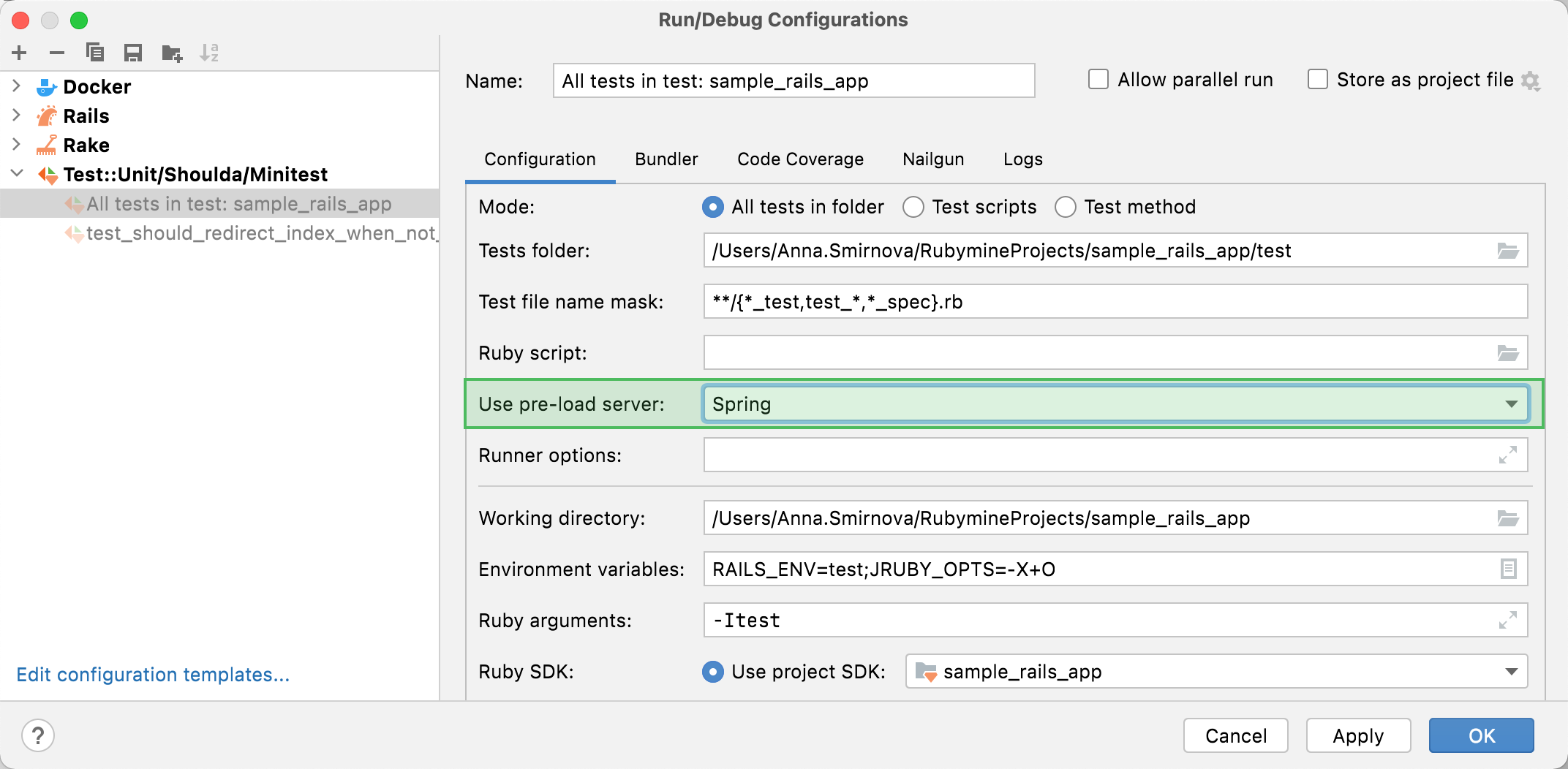1568x769 pixels.
Task: Save the configuration using the save icon
Action: coord(132,52)
